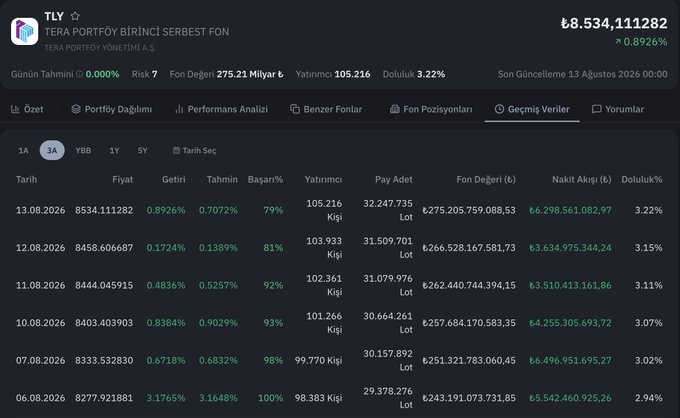680x418 pixels.
Task: Click the fund name TERA PORTFÖY BİRİNCİ SERBEST FON
Action: point(137,32)
